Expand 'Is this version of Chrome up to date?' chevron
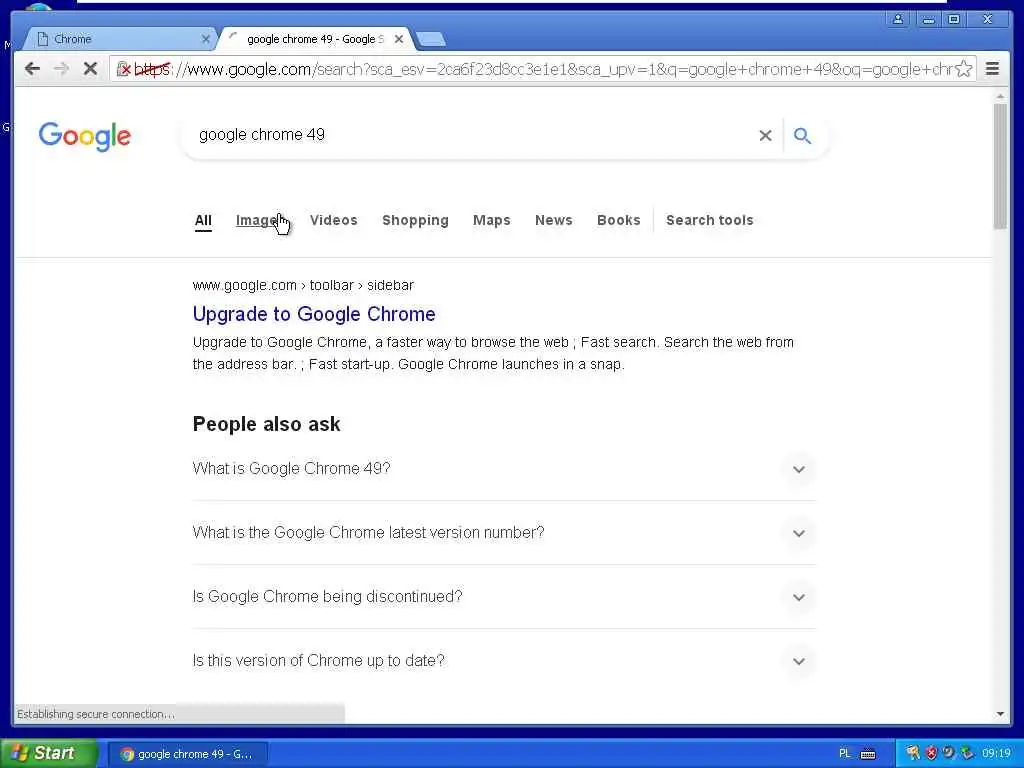 coord(798,661)
